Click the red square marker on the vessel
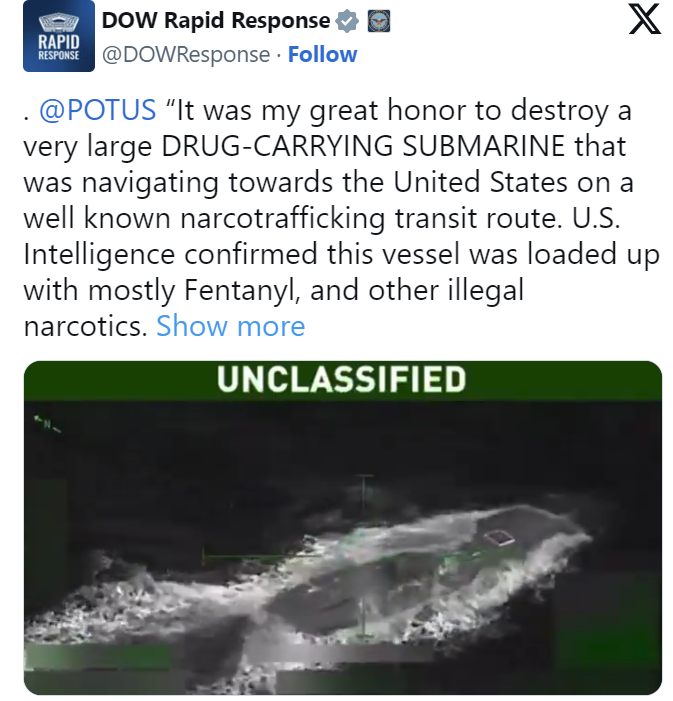The height and width of the screenshot is (701, 673). [499, 537]
